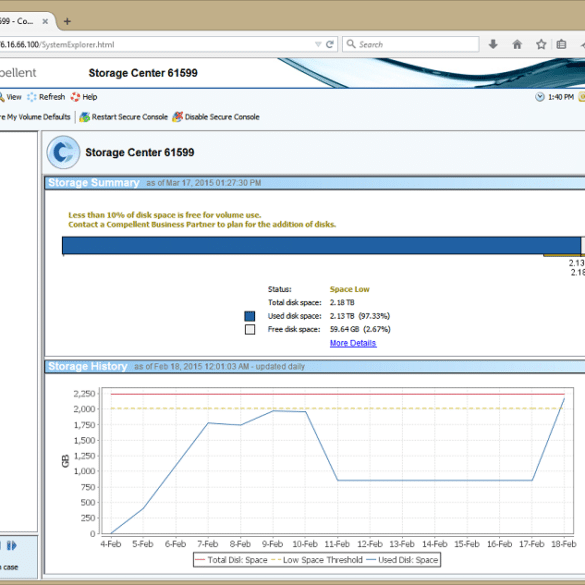The width and height of the screenshot is (585, 585).
Task: Click the 11-Feb label on chart axis
Action: point(337,544)
